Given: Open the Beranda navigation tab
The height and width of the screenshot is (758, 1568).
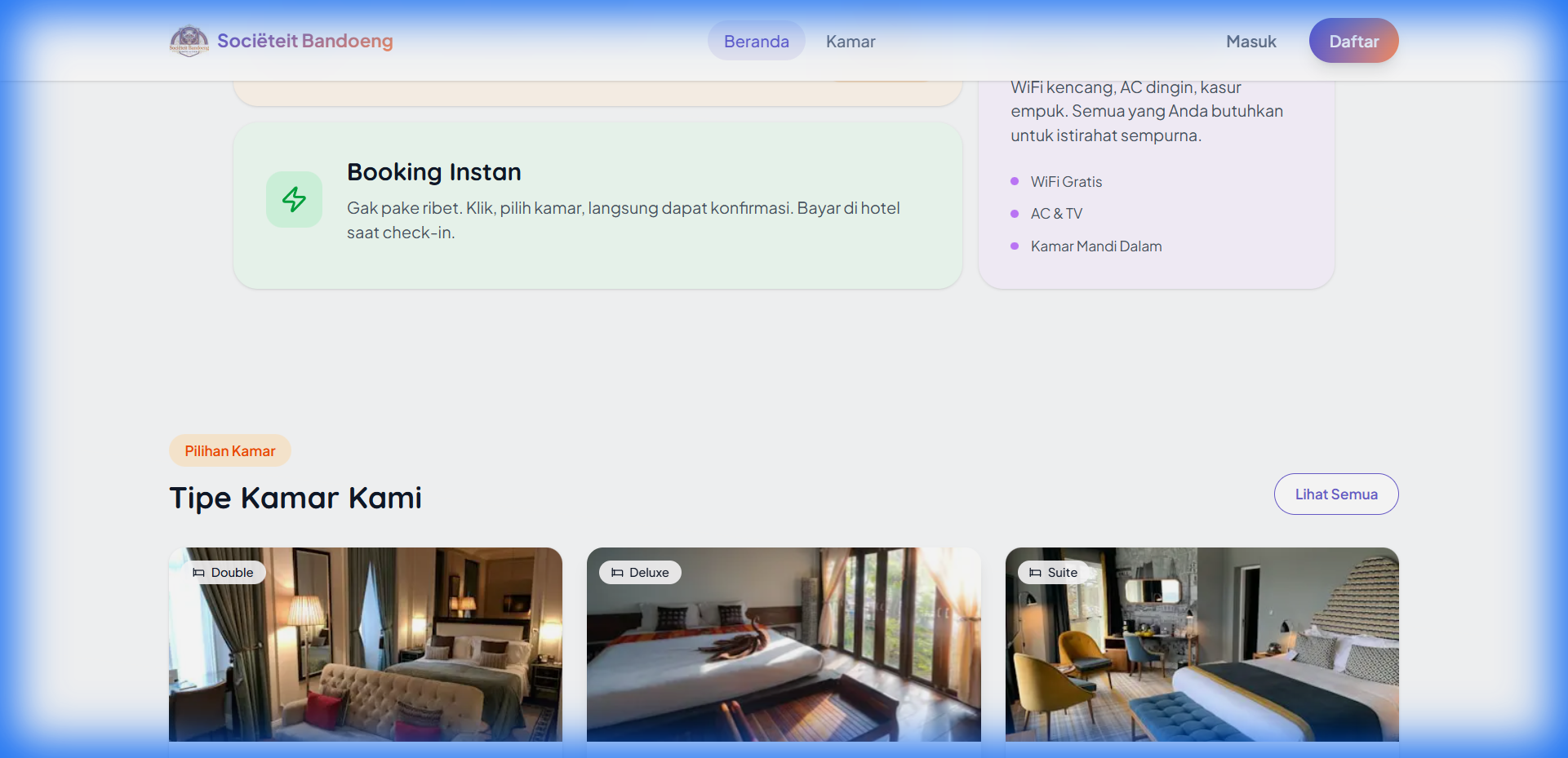Looking at the screenshot, I should coord(756,42).
